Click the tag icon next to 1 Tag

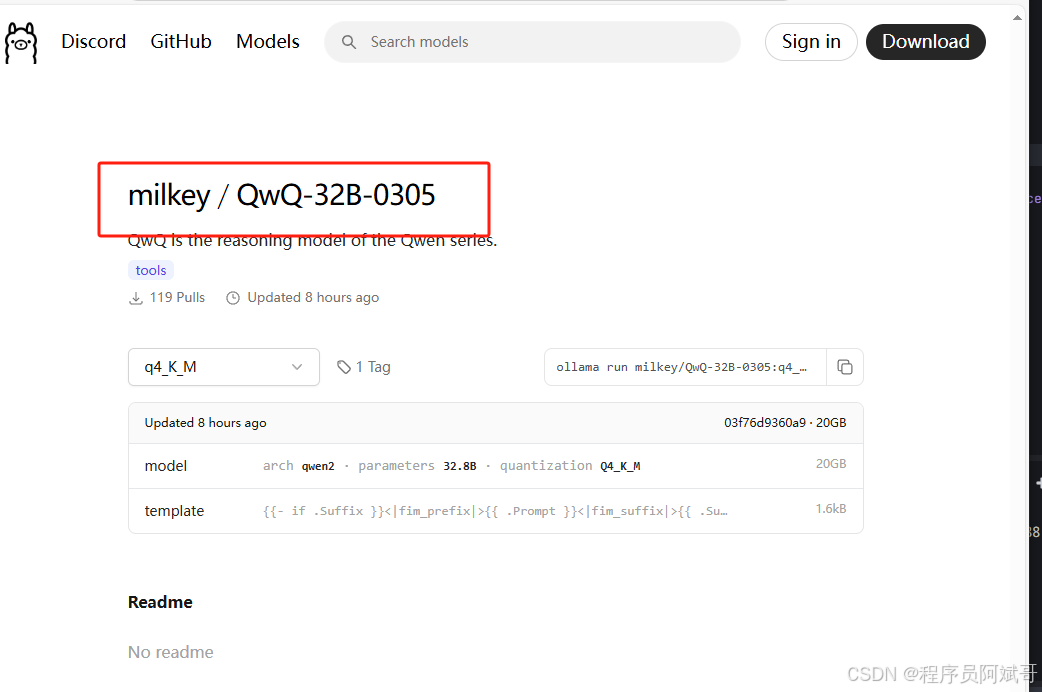point(344,367)
